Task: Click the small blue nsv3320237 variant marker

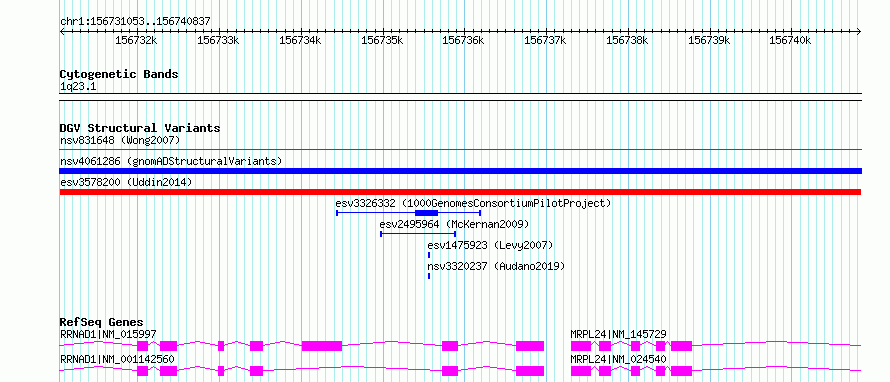Action: [x=429, y=276]
